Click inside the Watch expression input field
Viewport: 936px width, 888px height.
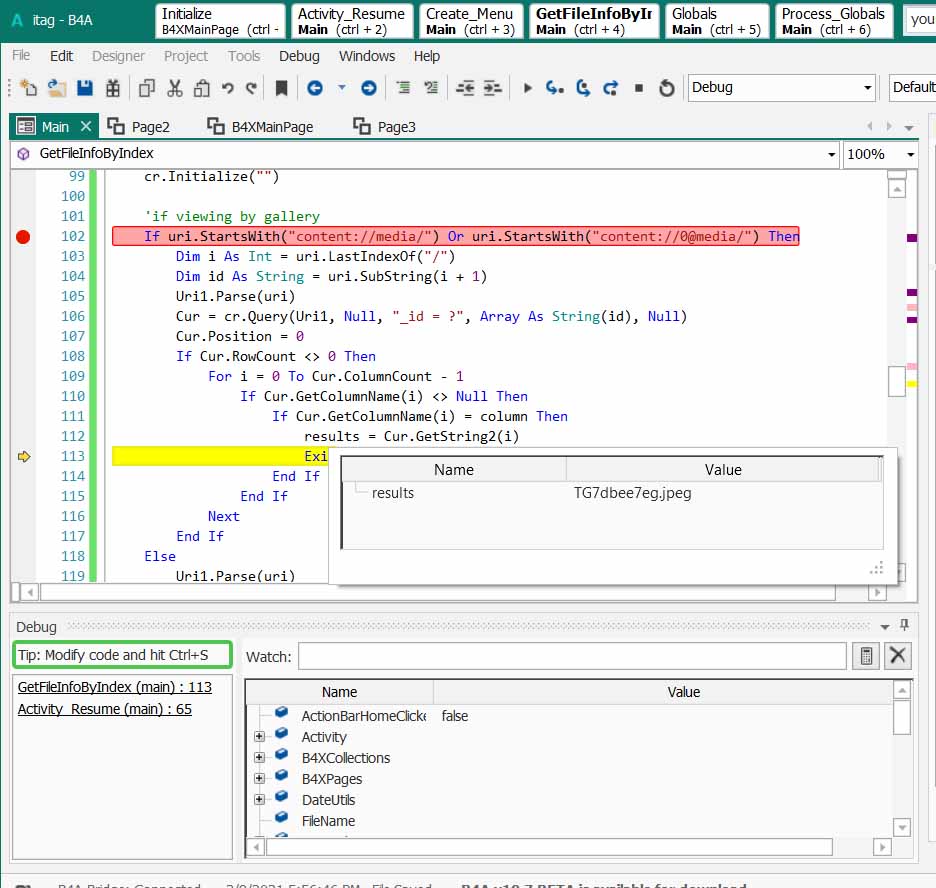pyautogui.click(x=571, y=656)
